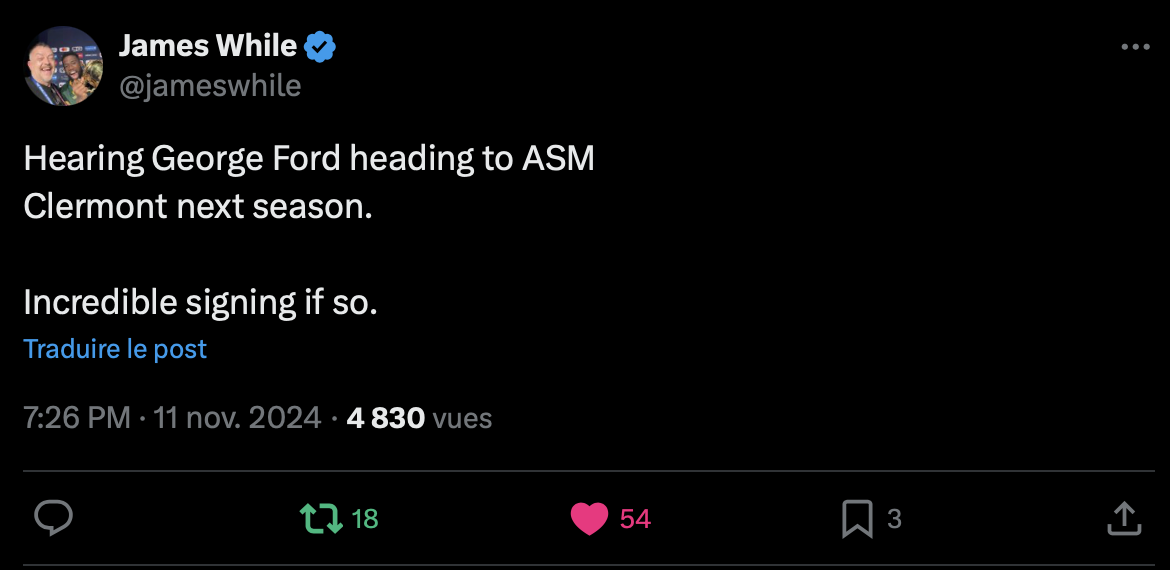Unlike the post via the pink heart
The image size is (1170, 570).
[590, 518]
